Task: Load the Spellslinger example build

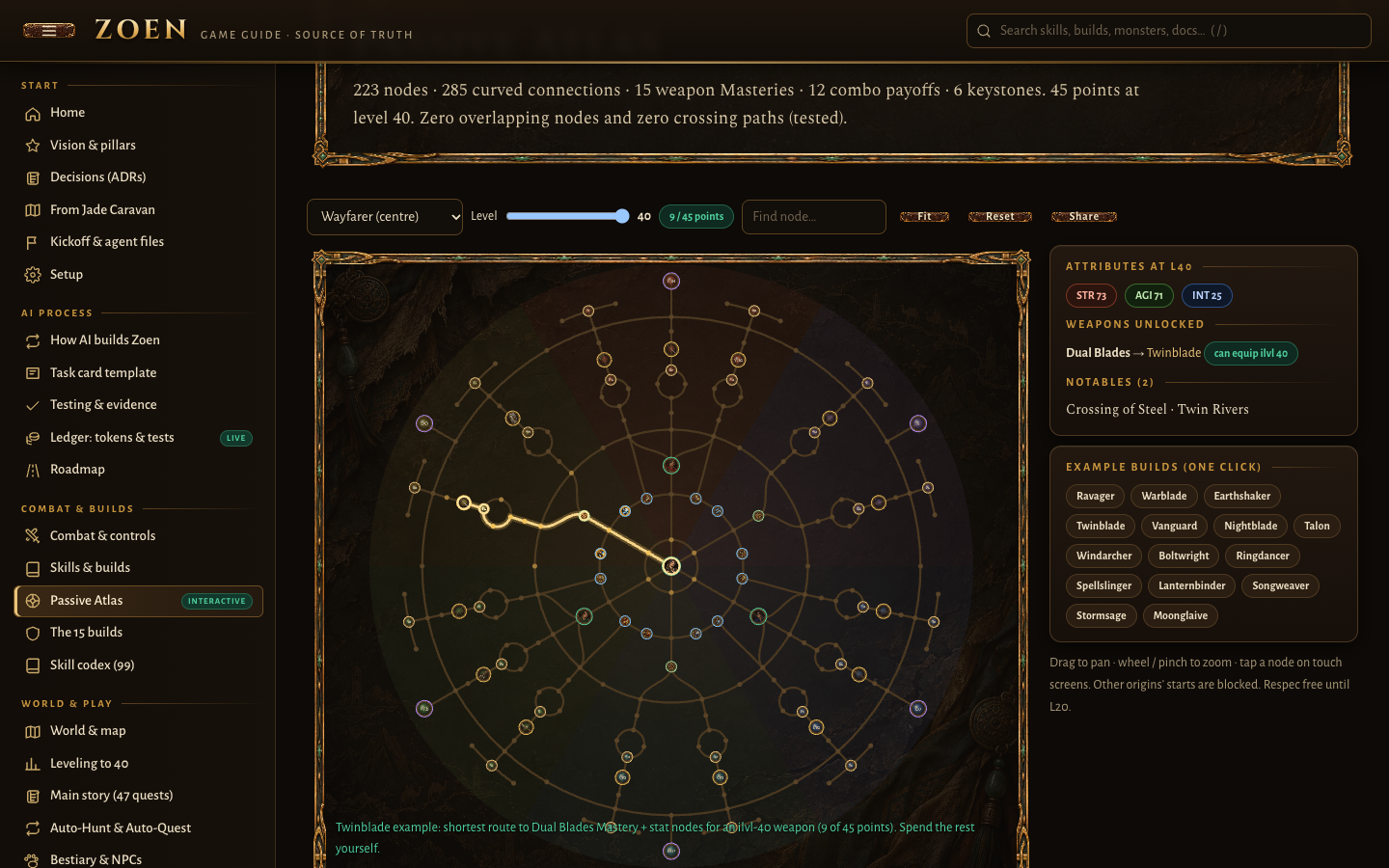Action: (x=1103, y=586)
